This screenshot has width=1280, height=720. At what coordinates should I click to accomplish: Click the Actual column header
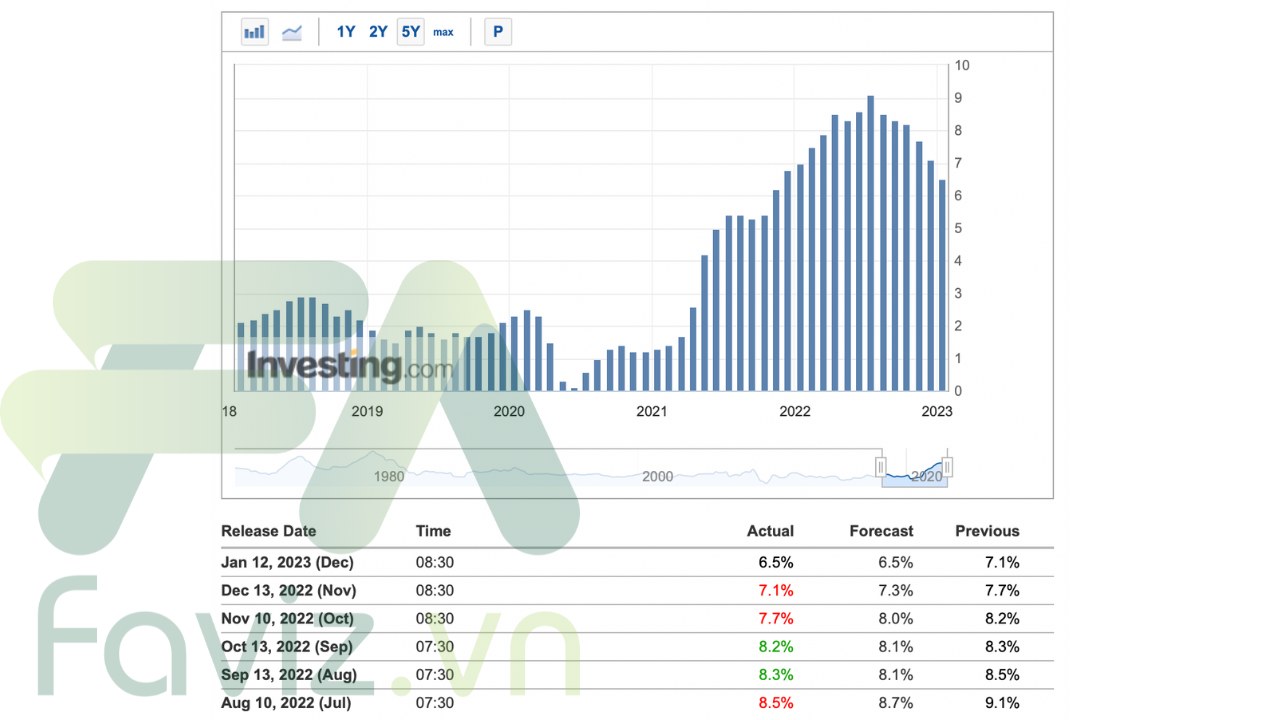[770, 531]
